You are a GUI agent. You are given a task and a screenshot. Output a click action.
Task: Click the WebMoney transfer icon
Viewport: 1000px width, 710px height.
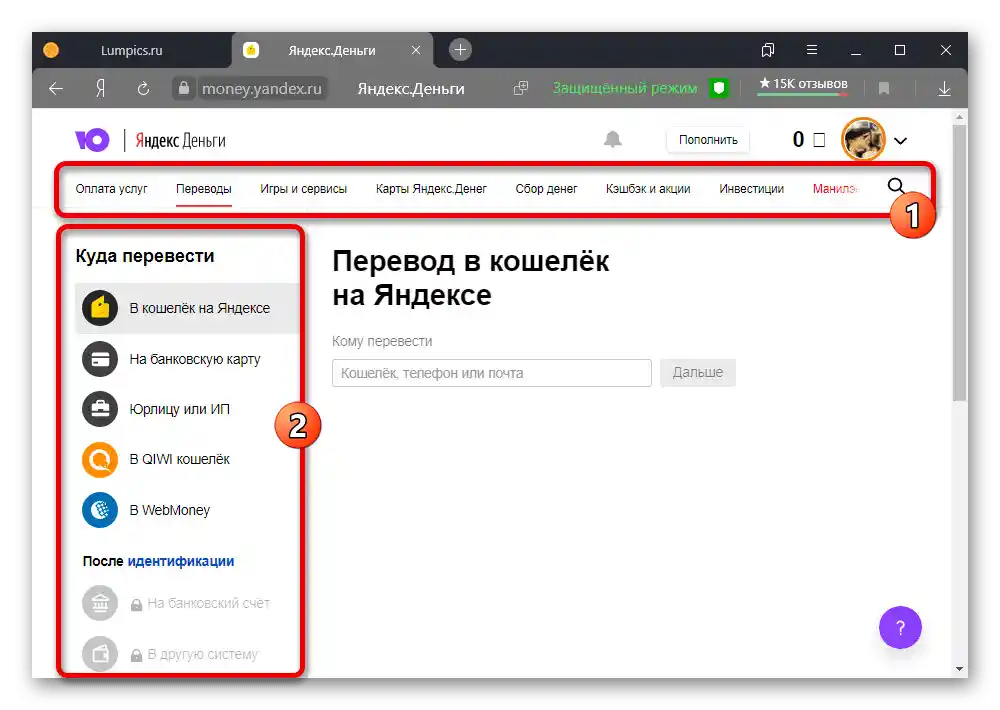coord(99,510)
